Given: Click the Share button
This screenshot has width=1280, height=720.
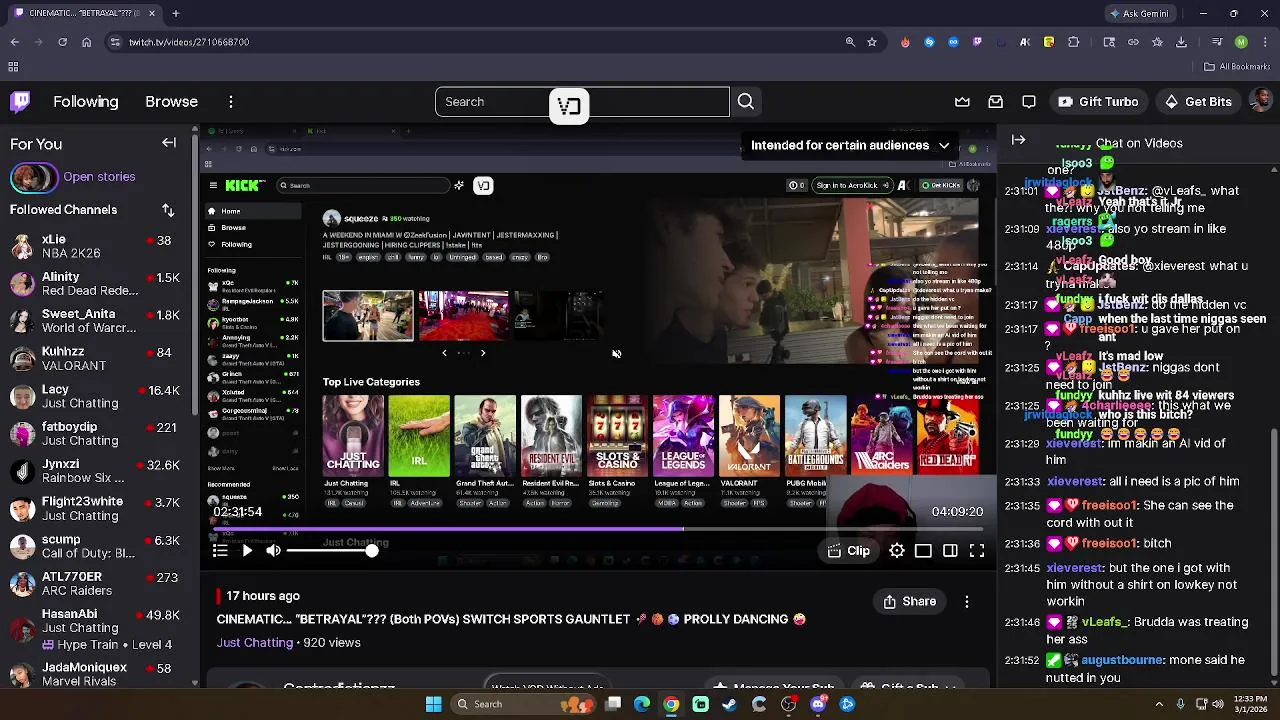Looking at the screenshot, I should (x=910, y=601).
